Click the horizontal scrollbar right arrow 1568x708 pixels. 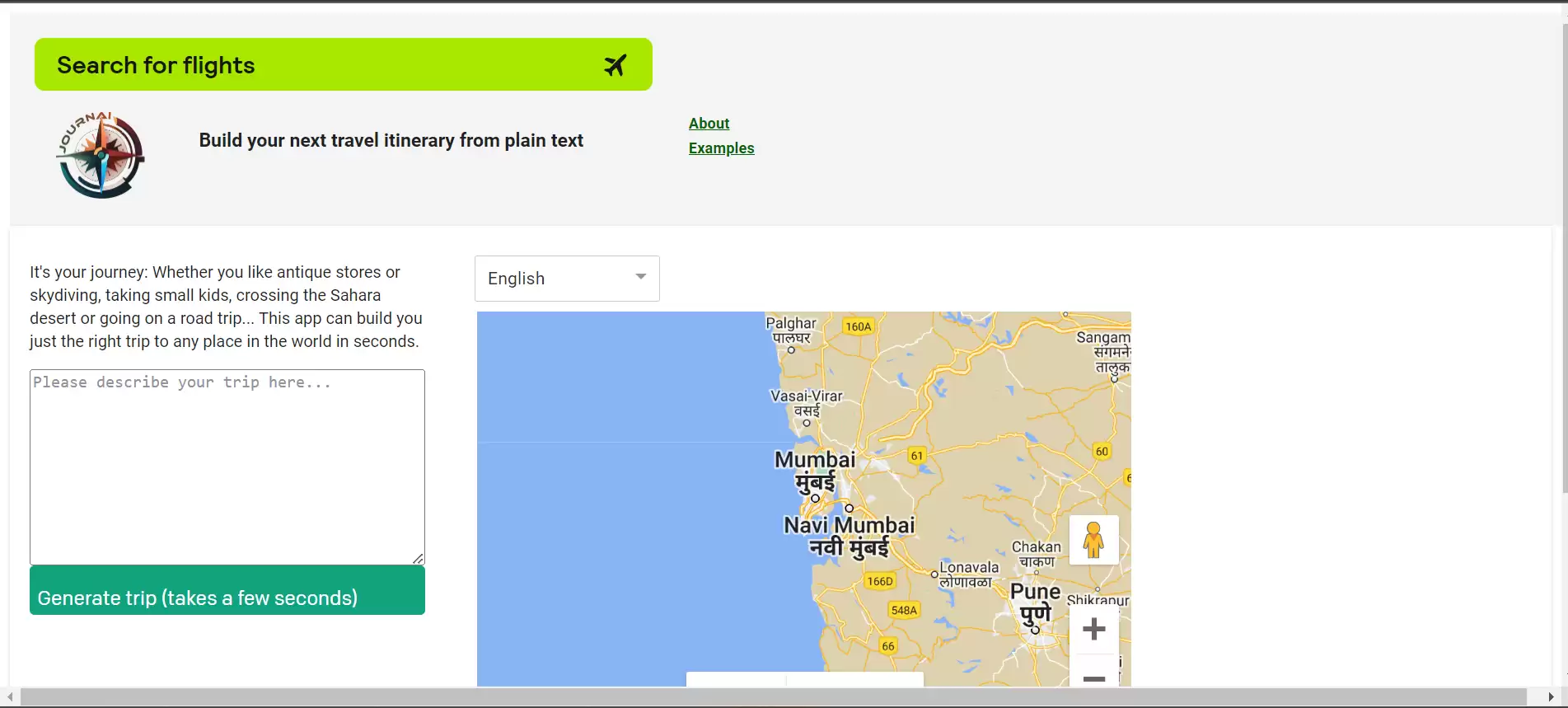(1551, 697)
